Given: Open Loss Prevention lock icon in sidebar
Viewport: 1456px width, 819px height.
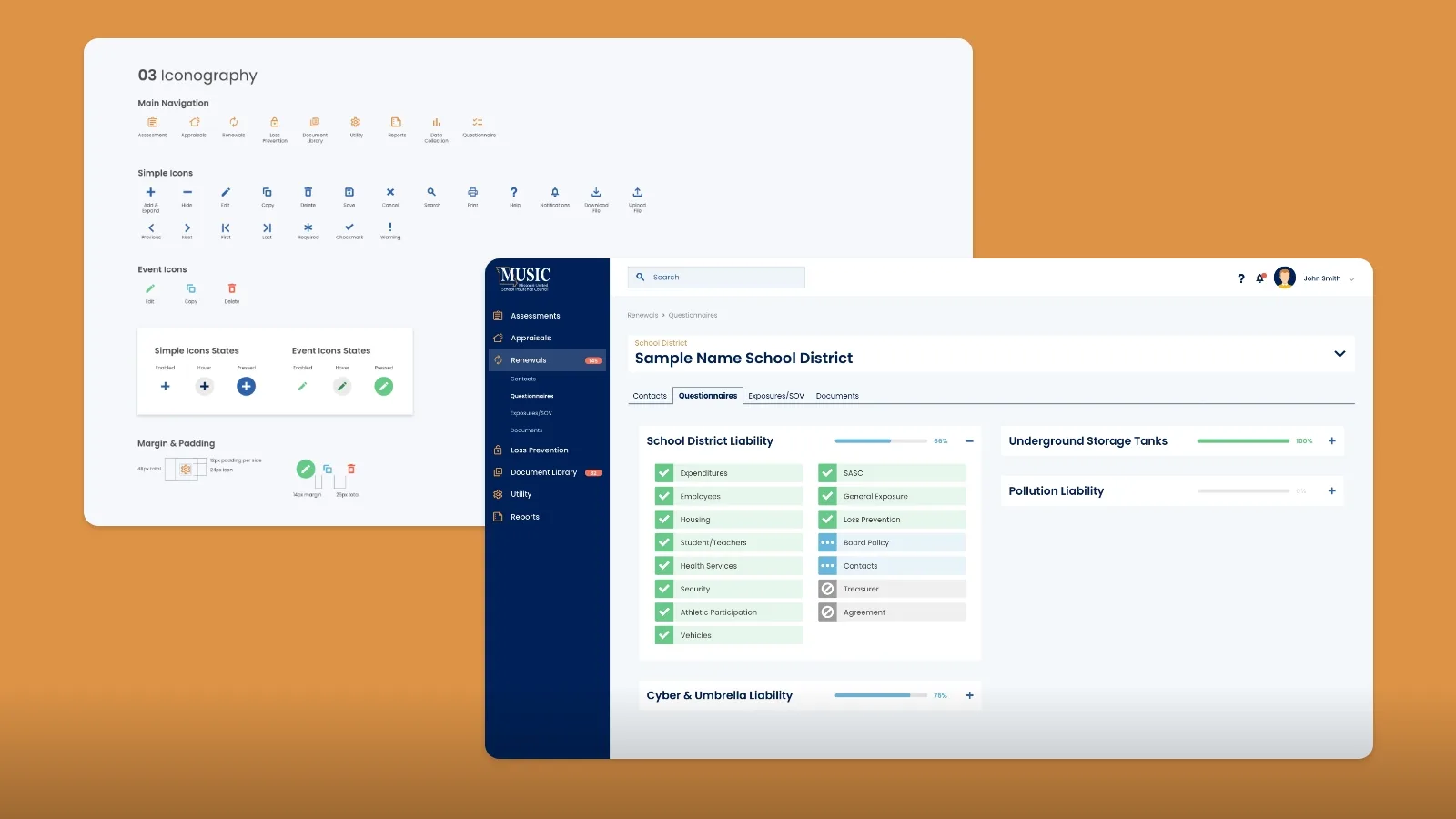Looking at the screenshot, I should (498, 450).
